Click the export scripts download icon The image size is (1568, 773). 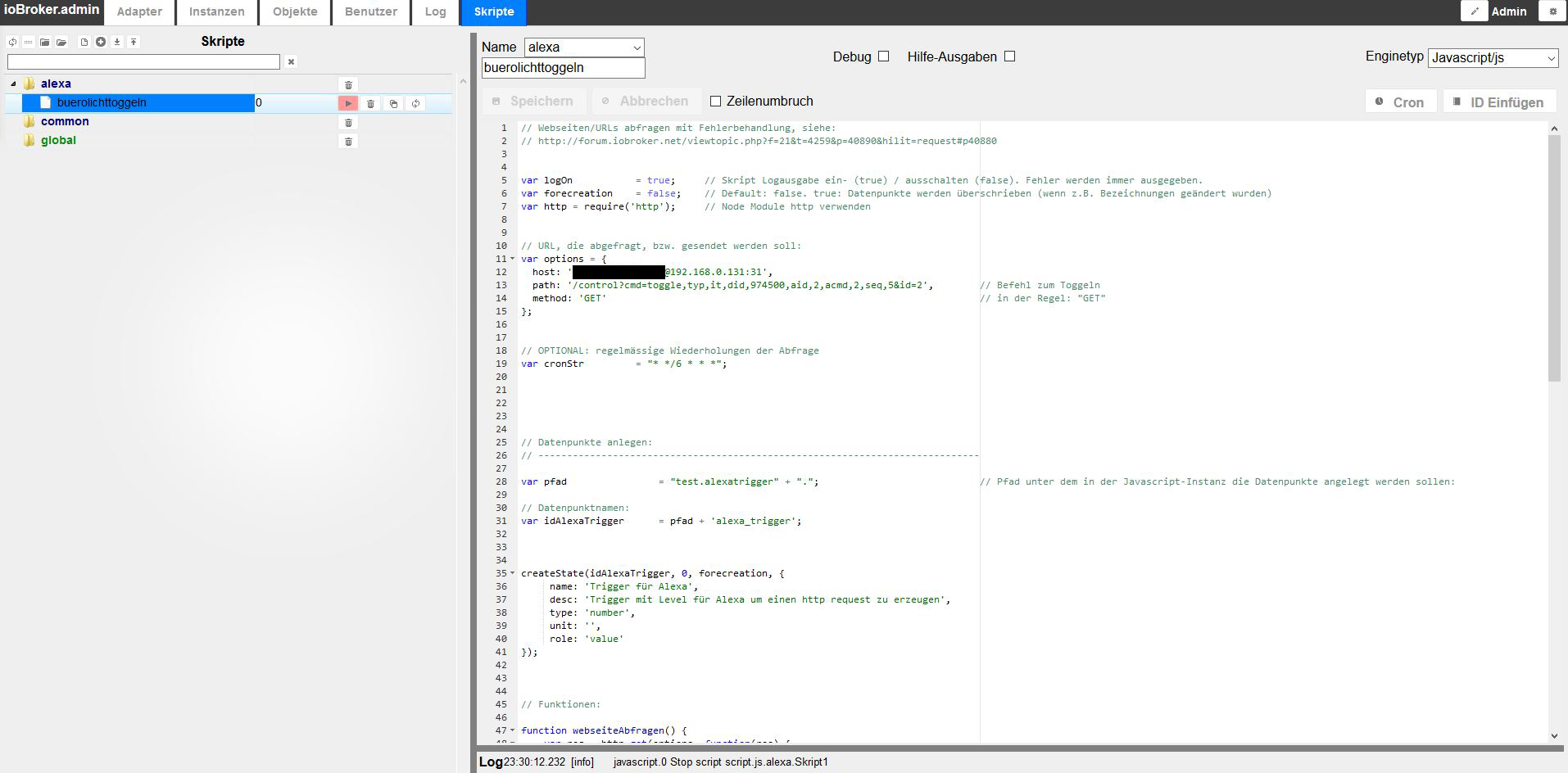(117, 42)
